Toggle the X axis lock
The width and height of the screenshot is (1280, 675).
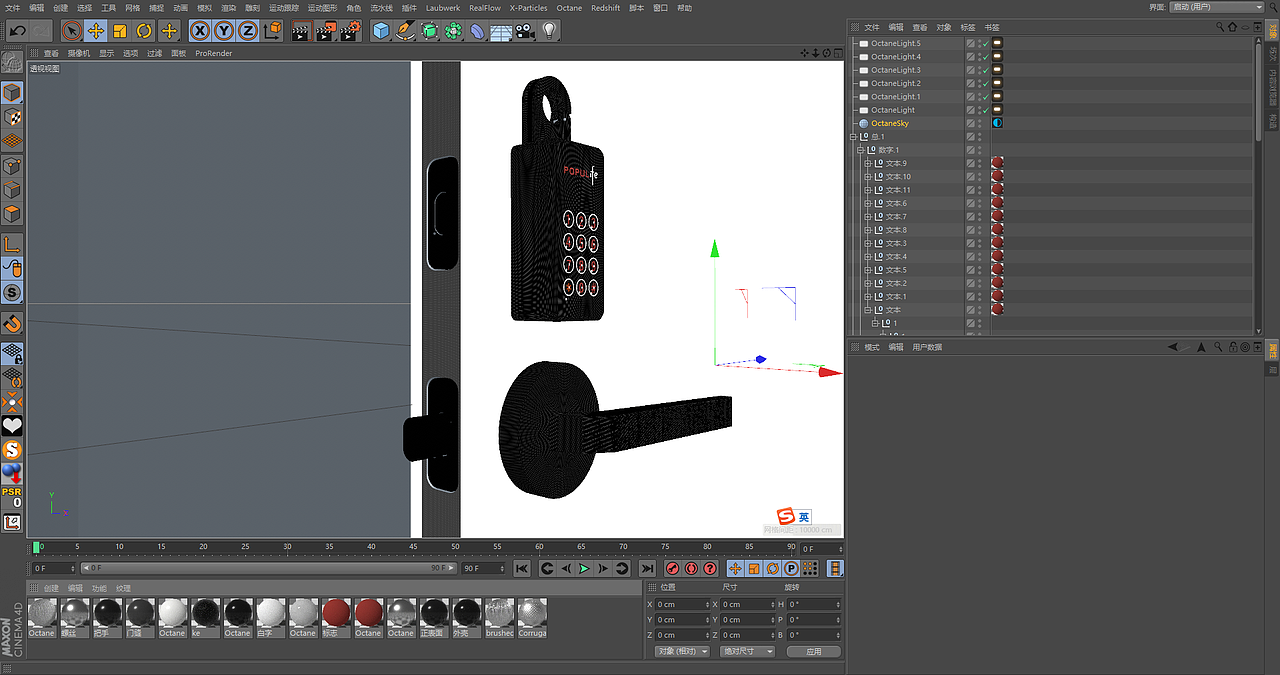point(200,31)
